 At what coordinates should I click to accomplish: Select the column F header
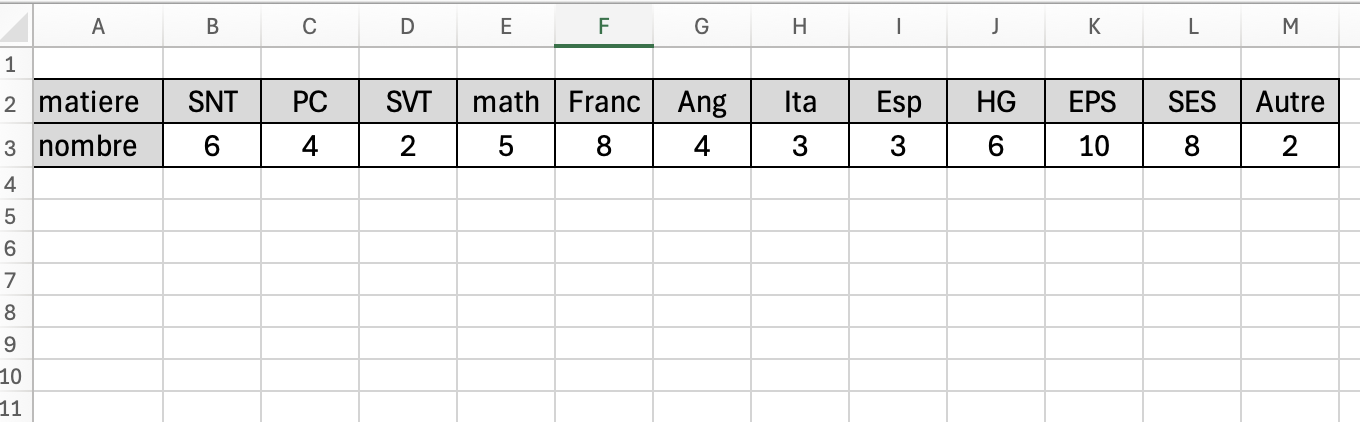603,27
